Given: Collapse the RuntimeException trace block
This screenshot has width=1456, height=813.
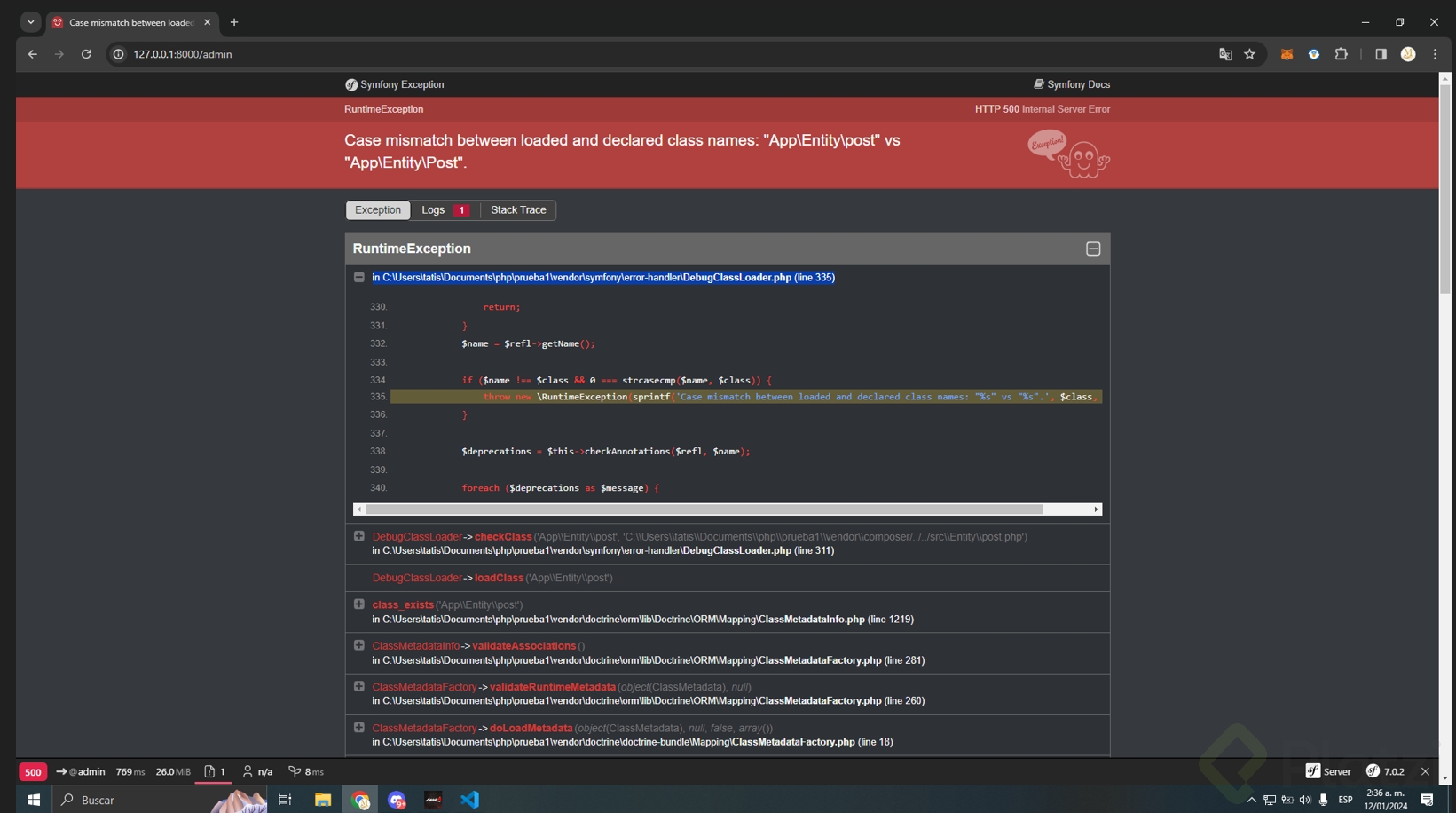Looking at the screenshot, I should [1093, 249].
